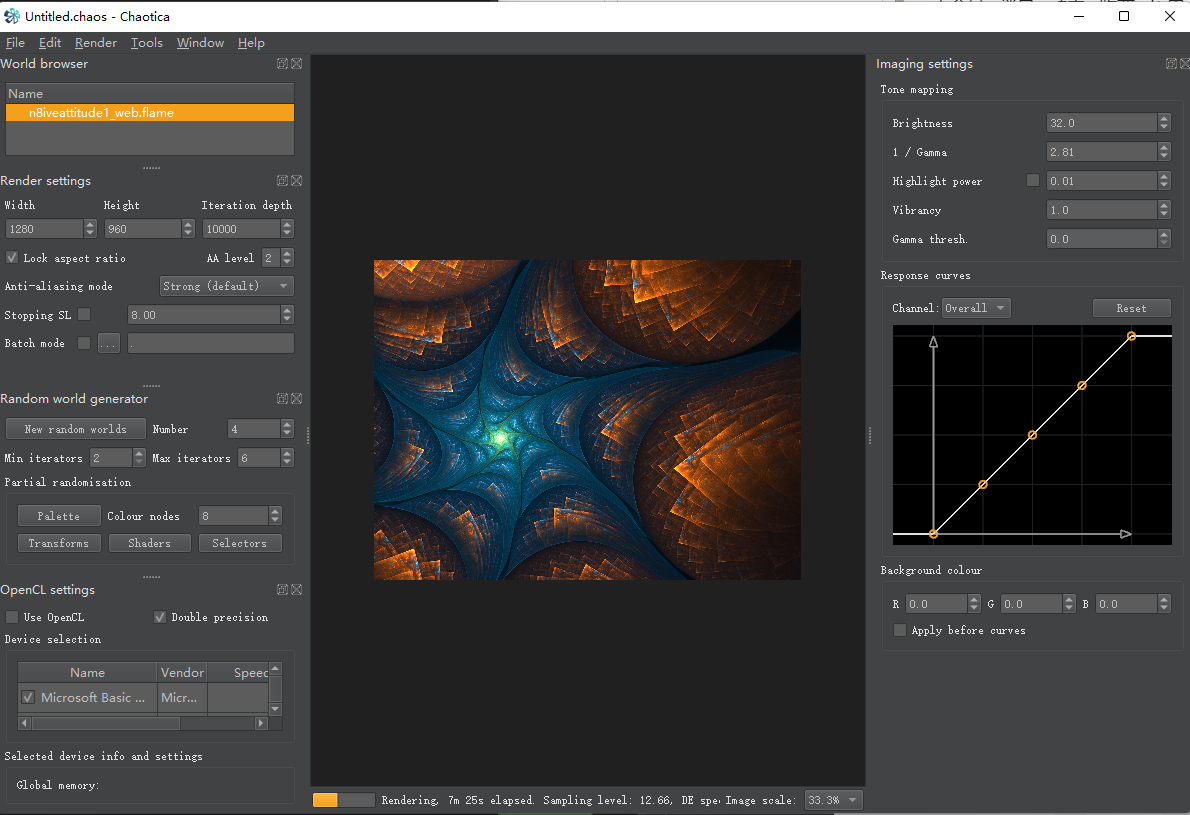
Task: Open the Tools menu
Action: [x=146, y=43]
